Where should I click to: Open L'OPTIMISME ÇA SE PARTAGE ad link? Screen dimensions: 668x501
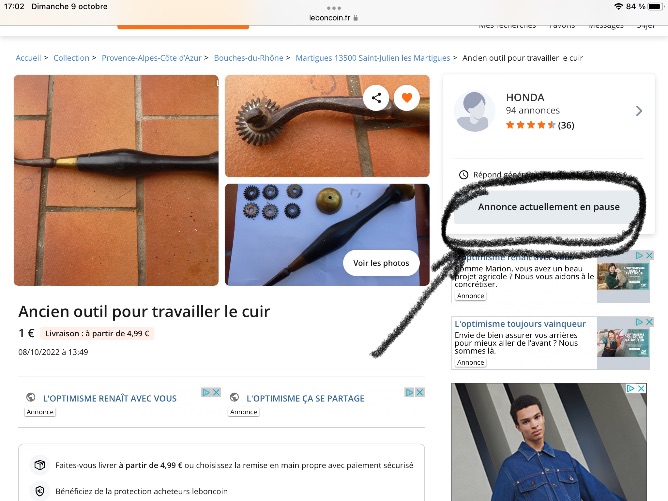coord(305,398)
